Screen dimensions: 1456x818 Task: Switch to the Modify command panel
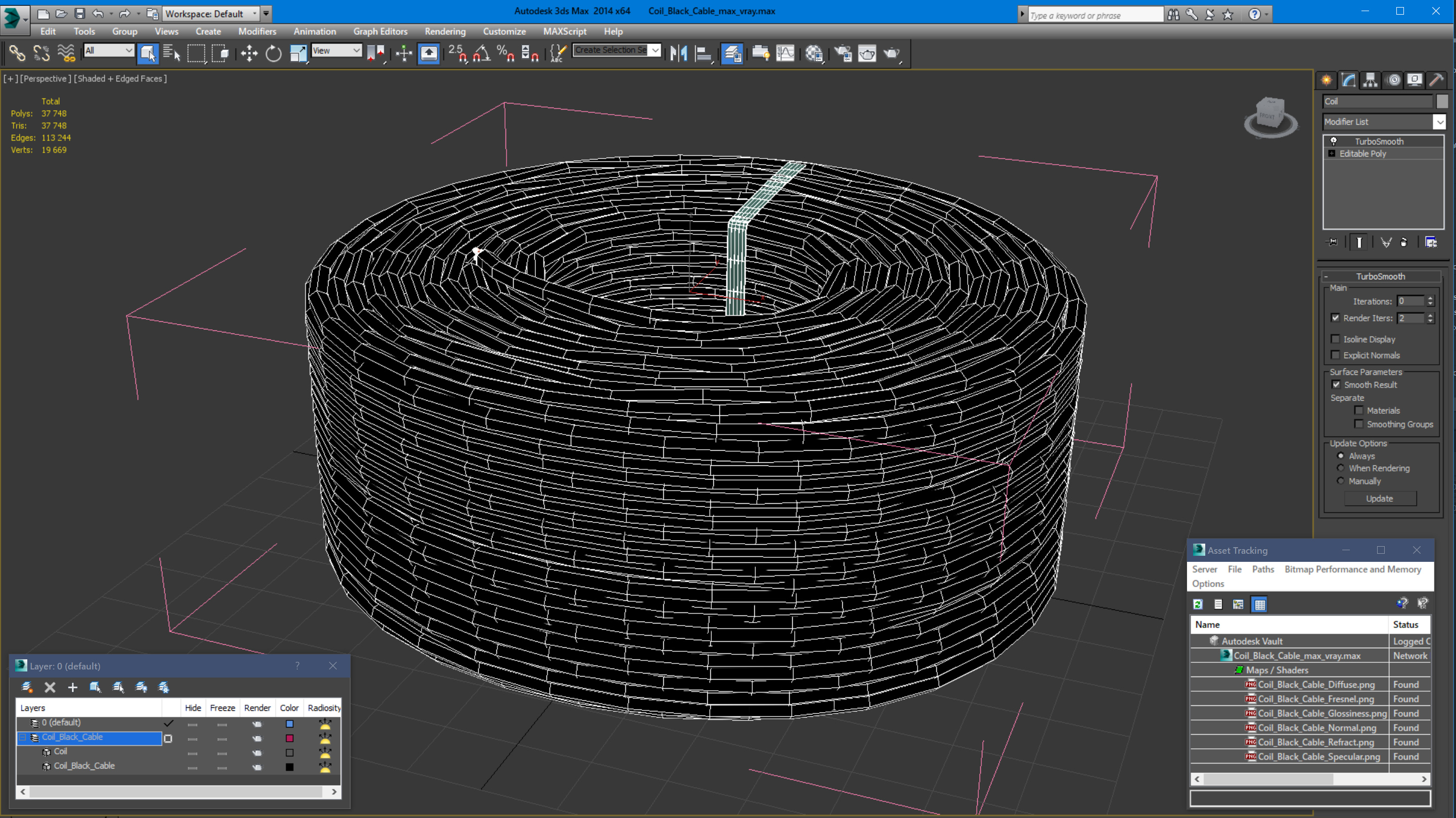click(1349, 80)
